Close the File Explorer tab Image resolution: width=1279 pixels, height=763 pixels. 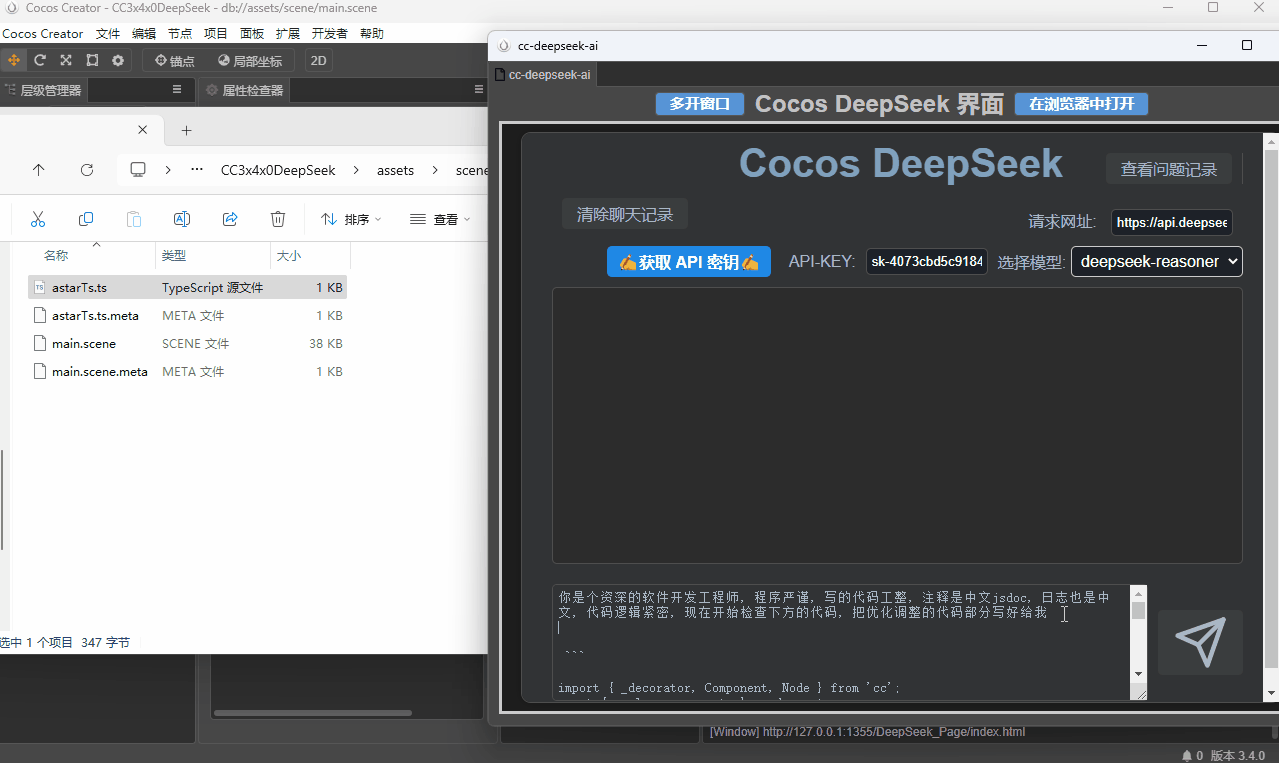(142, 130)
